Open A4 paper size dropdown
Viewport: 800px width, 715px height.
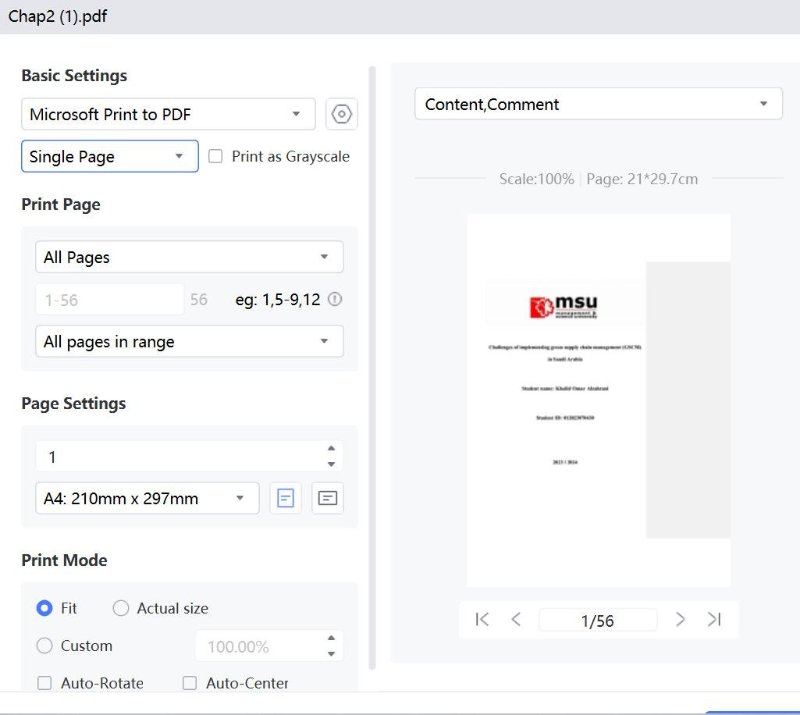[146, 498]
